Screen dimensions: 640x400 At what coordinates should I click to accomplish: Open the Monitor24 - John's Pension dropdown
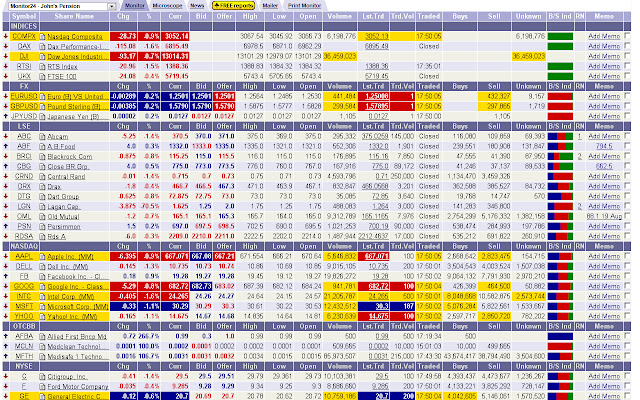click(62, 6)
